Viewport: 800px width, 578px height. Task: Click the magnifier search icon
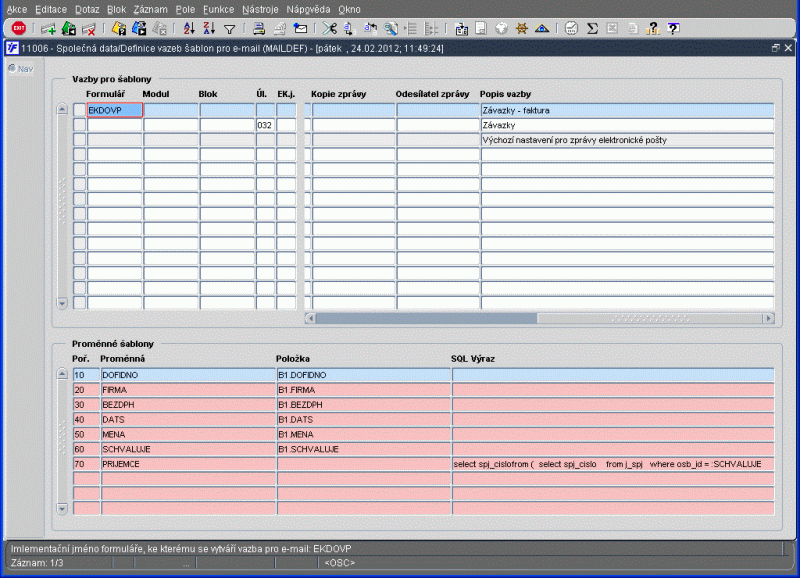point(391,29)
